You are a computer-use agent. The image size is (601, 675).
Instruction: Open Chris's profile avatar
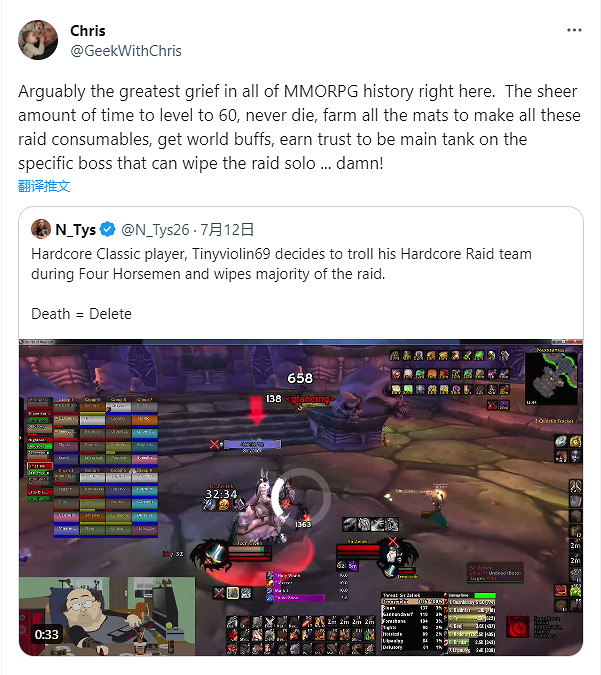tap(38, 40)
